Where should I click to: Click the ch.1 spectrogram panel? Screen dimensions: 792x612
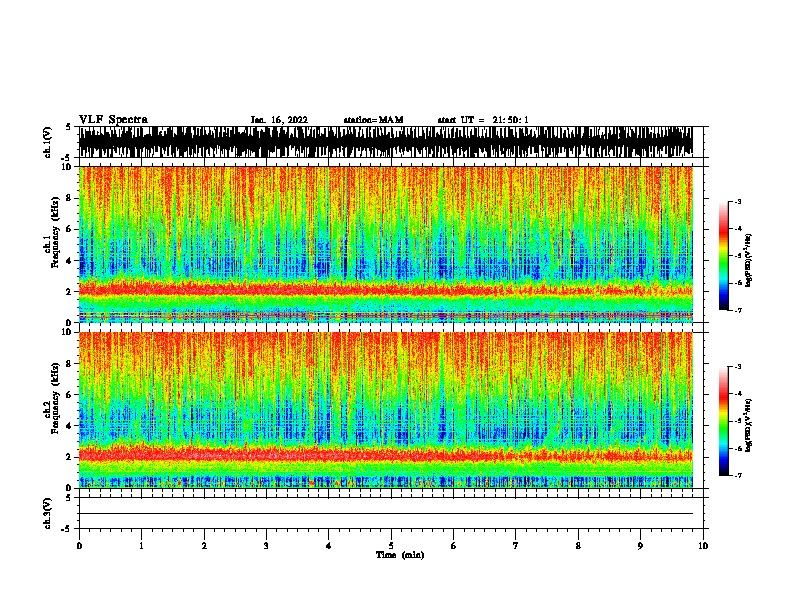pyautogui.click(x=386, y=244)
